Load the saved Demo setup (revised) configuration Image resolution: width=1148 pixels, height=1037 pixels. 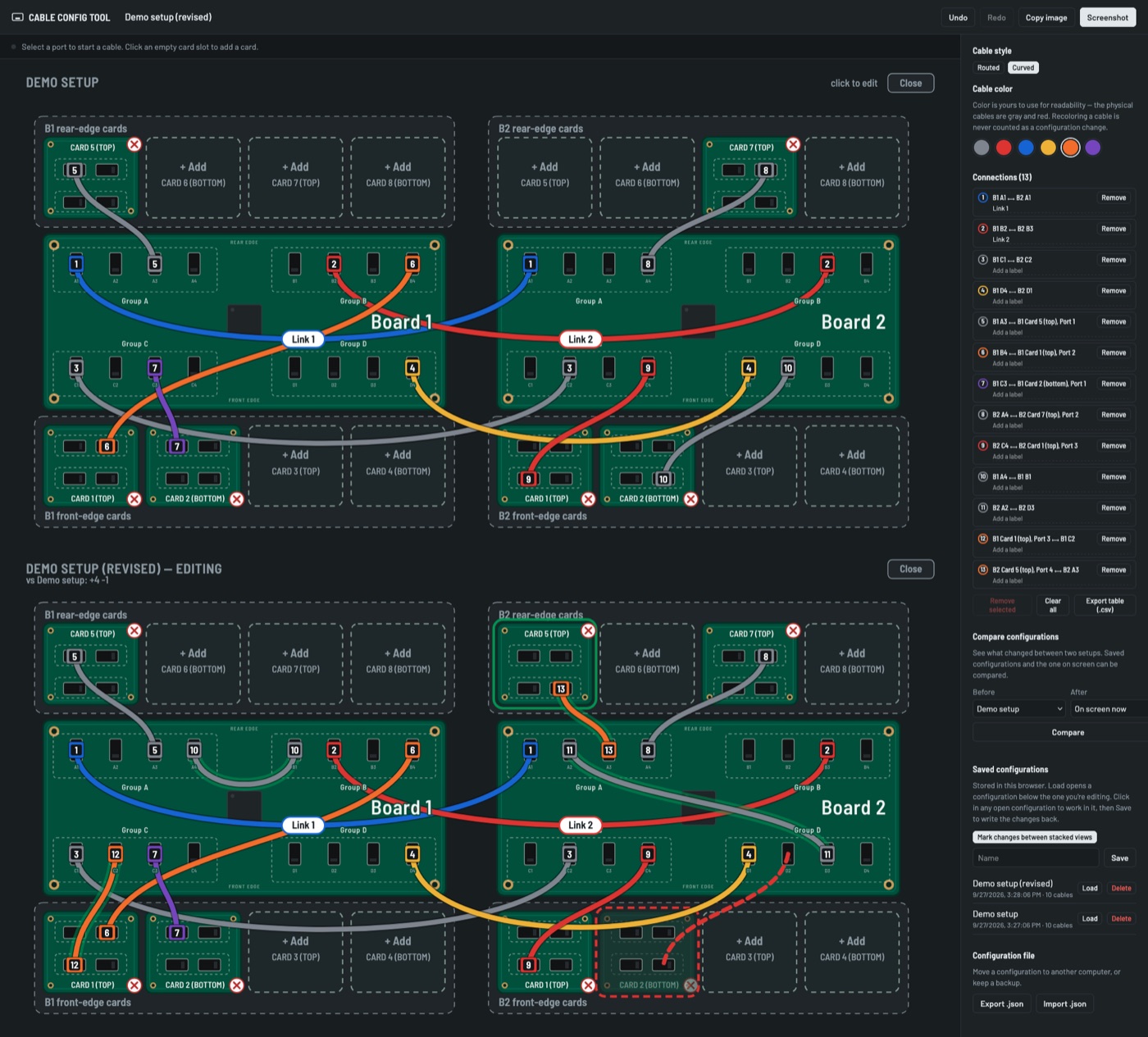click(x=1090, y=889)
